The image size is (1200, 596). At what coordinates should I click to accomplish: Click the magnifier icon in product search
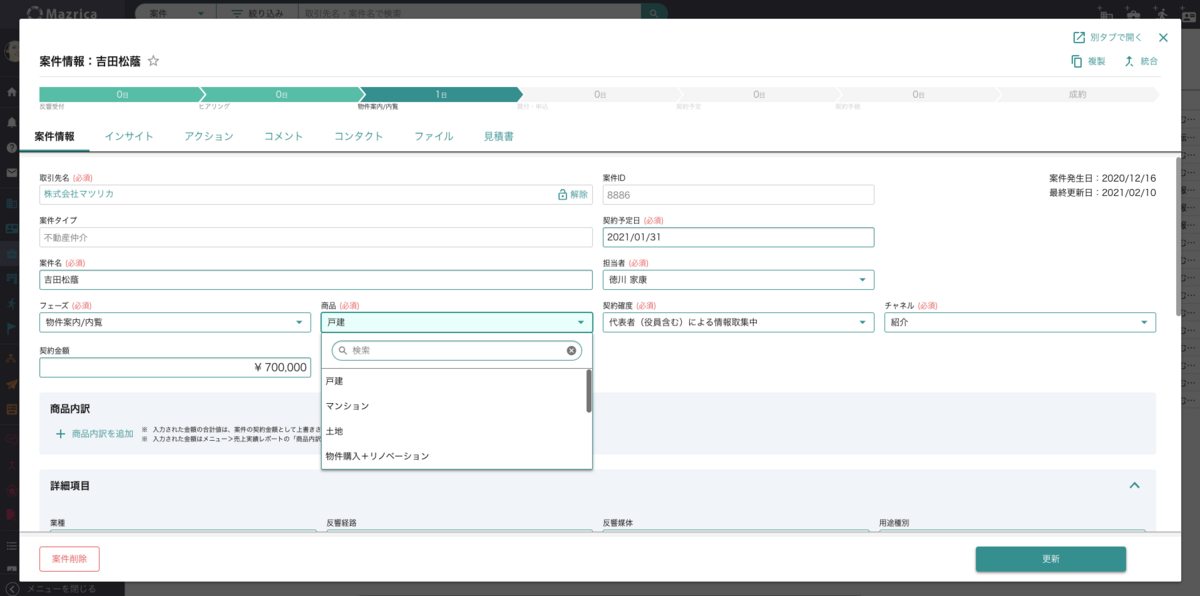(343, 351)
